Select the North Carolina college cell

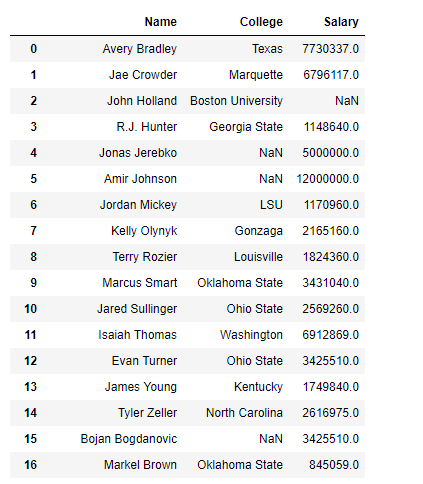click(244, 413)
